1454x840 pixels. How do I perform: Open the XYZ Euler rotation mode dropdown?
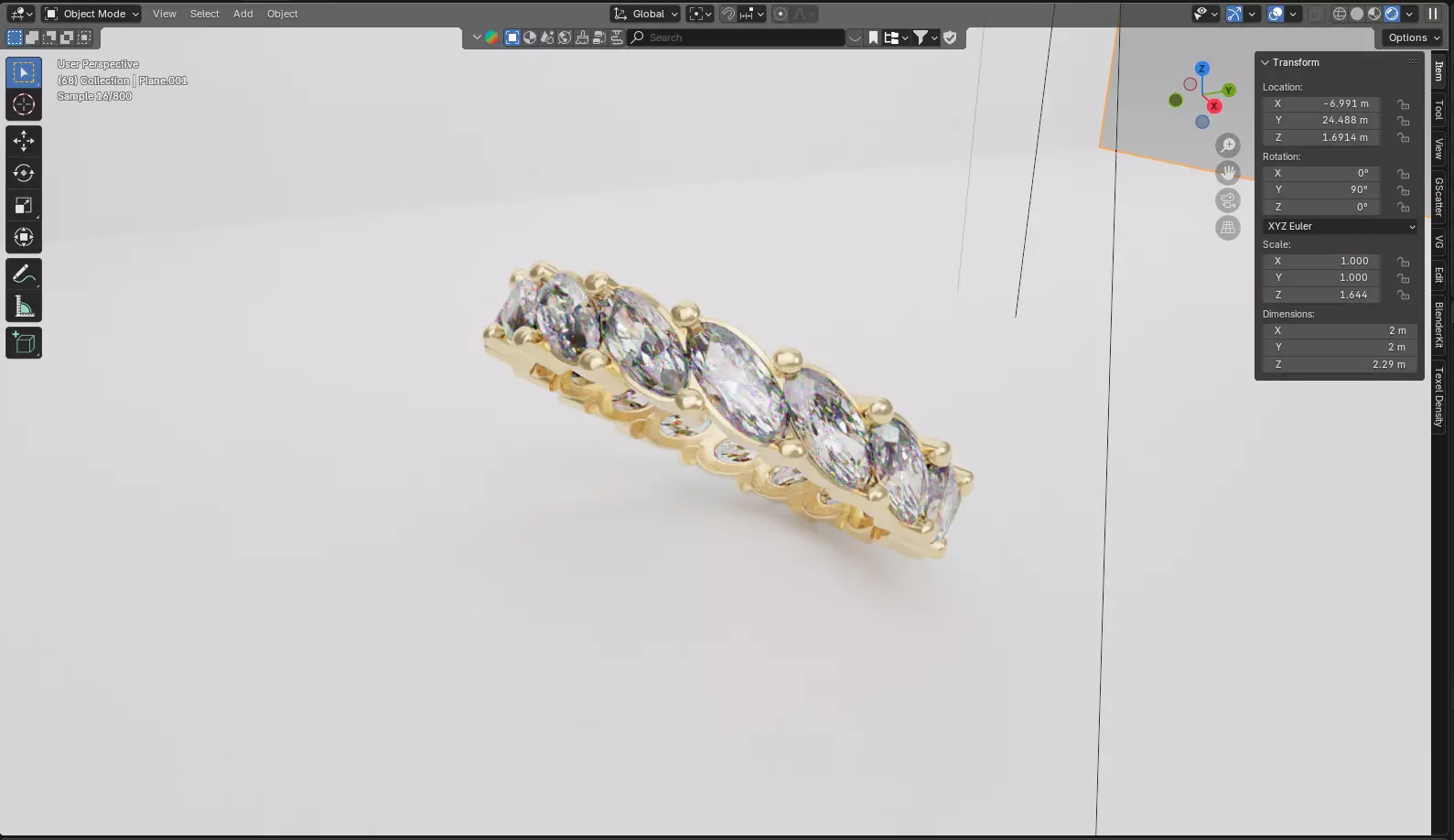tap(1341, 226)
